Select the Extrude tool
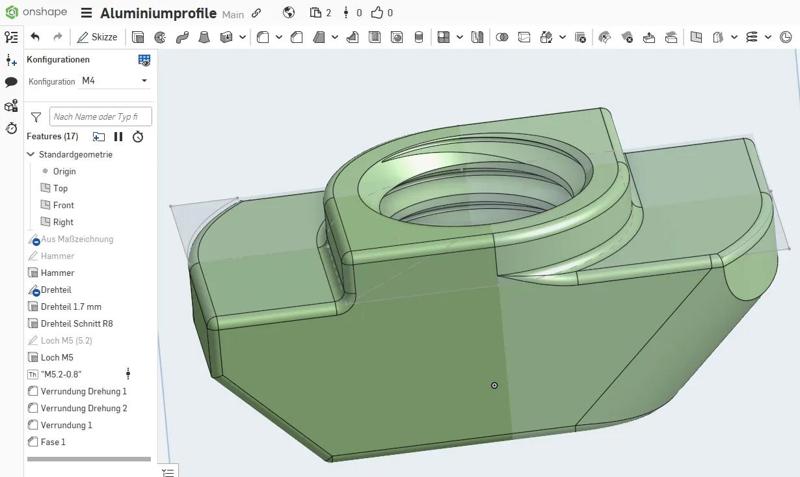This screenshot has height=477, width=800. pos(138,37)
